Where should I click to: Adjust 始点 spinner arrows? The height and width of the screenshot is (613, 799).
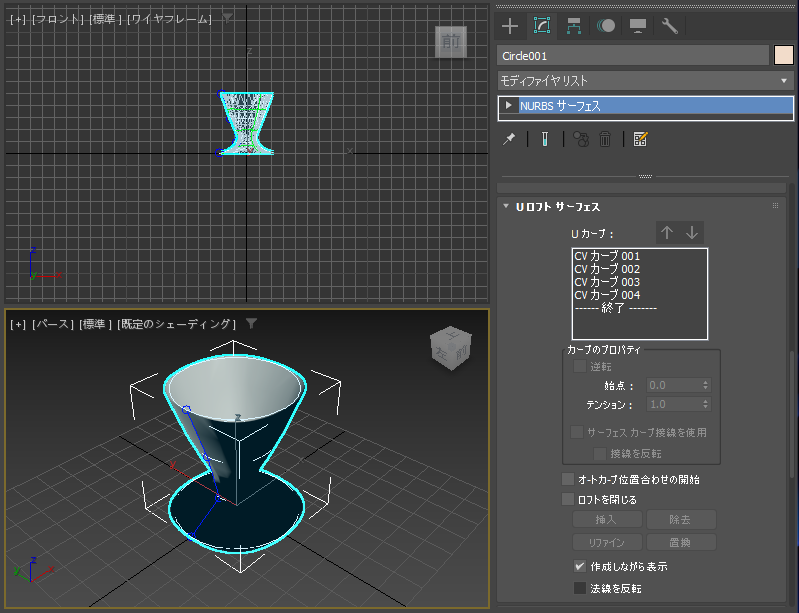coord(706,385)
